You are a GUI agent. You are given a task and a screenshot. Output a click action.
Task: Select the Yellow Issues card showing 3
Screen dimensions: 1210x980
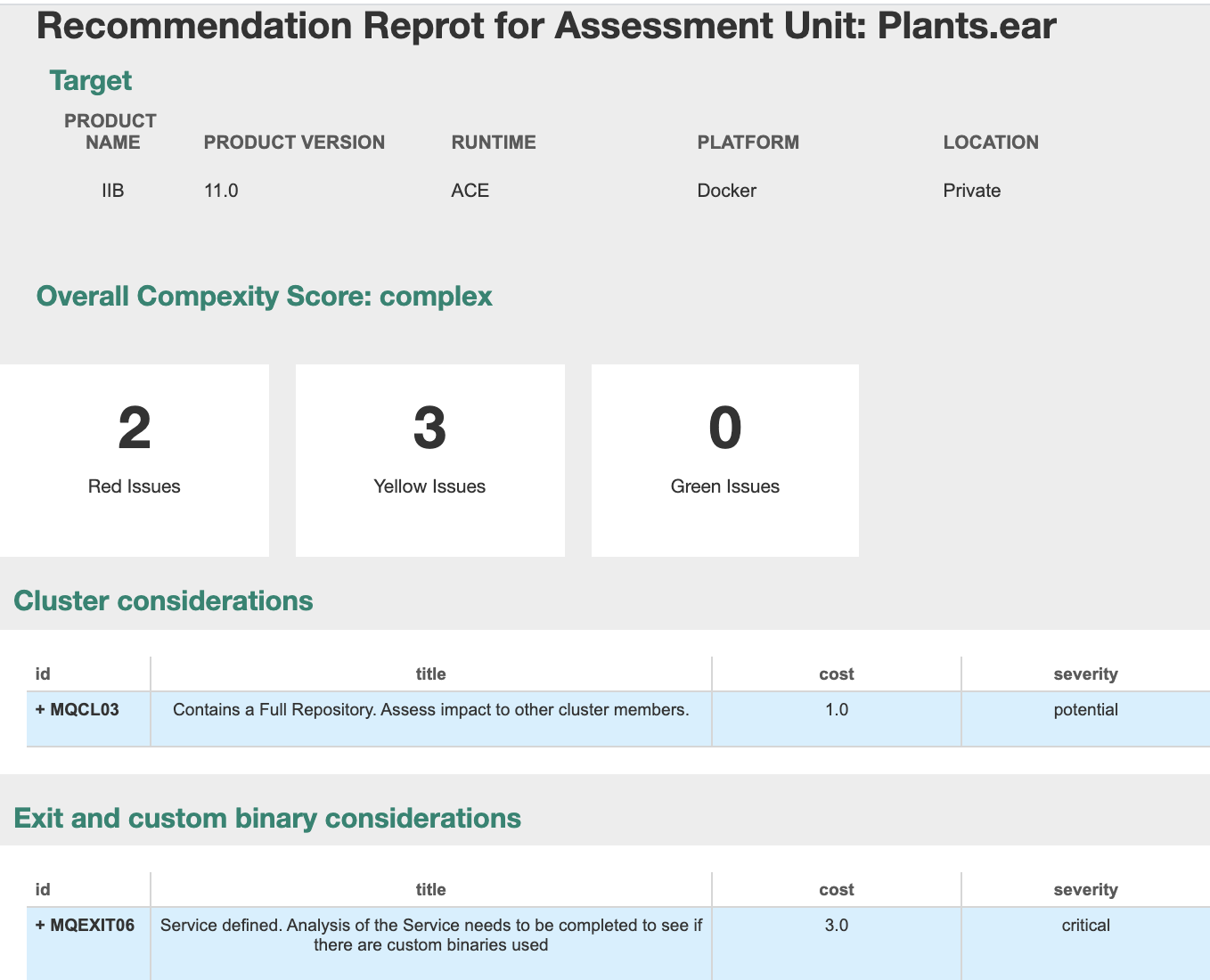[429, 460]
